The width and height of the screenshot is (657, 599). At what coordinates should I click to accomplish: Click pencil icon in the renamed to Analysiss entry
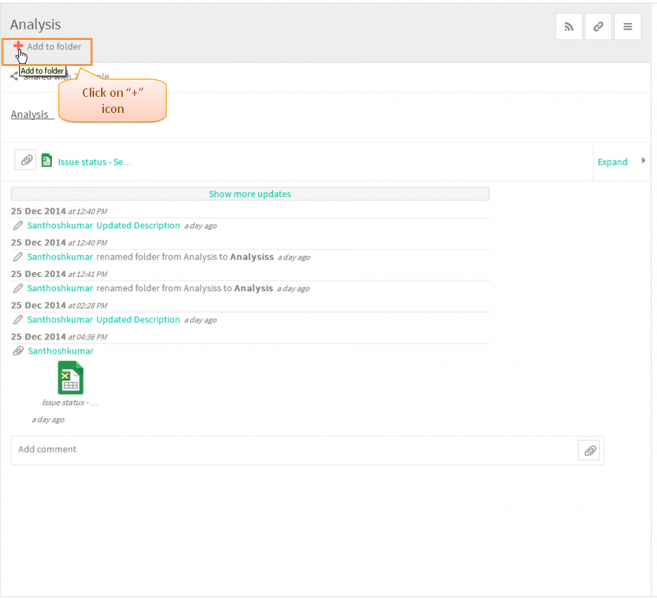click(18, 257)
